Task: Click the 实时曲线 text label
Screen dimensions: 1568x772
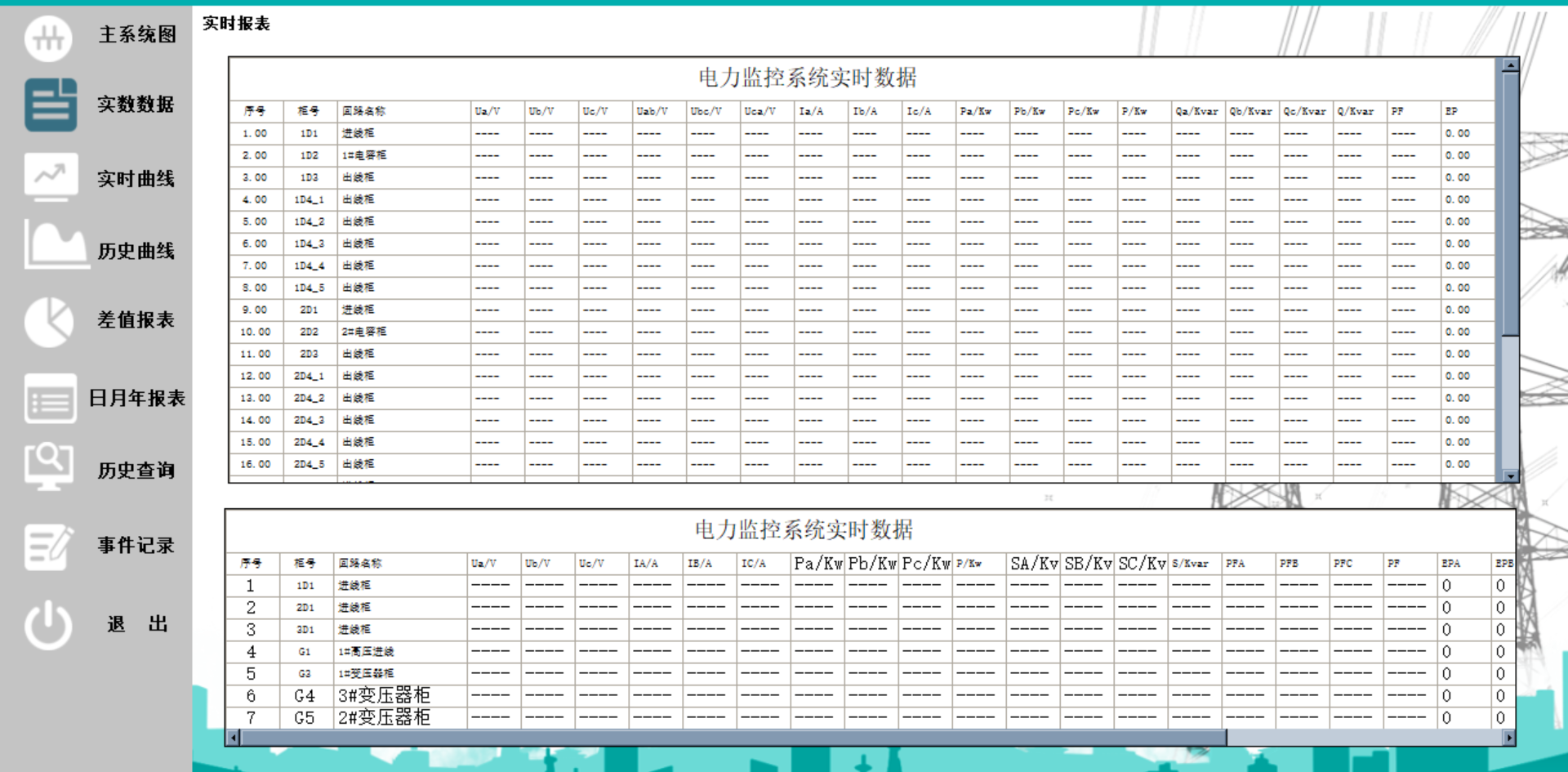Action: (136, 179)
